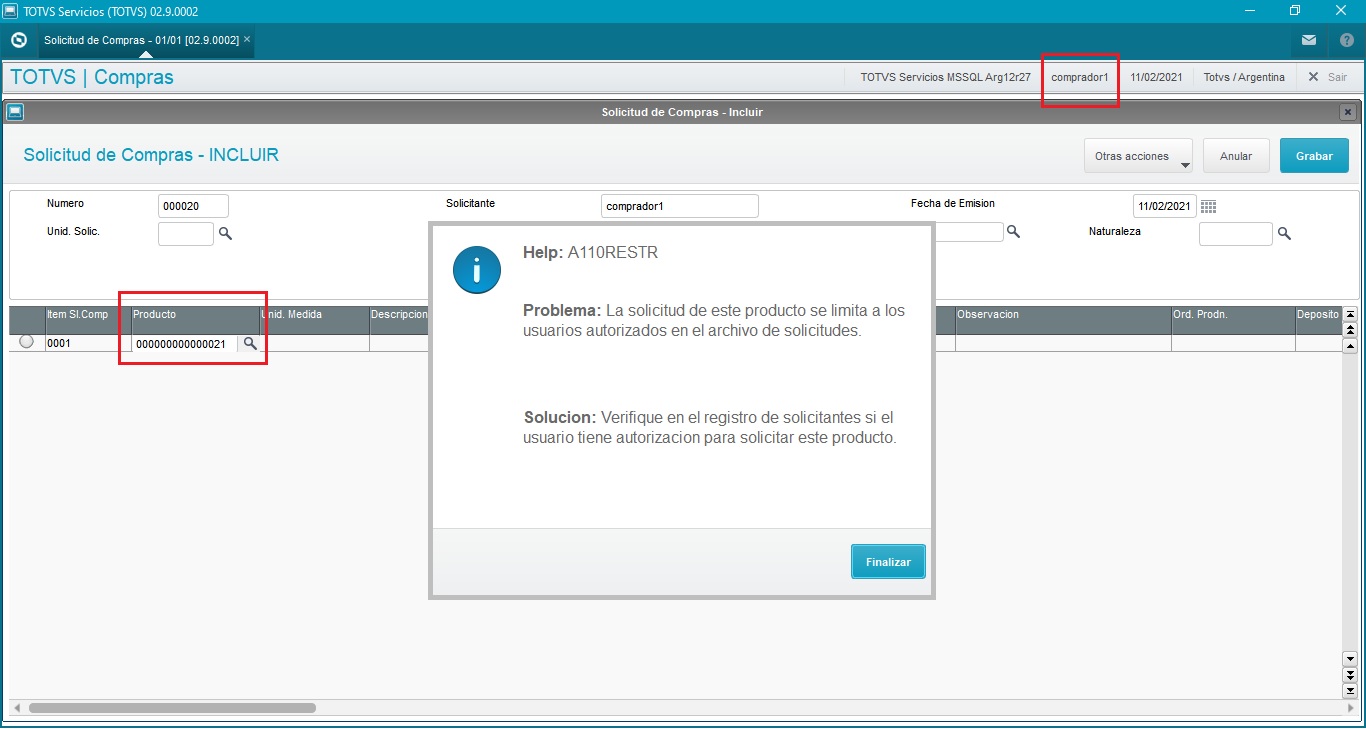Click the date 11/02/2021 in header

(x=1157, y=77)
